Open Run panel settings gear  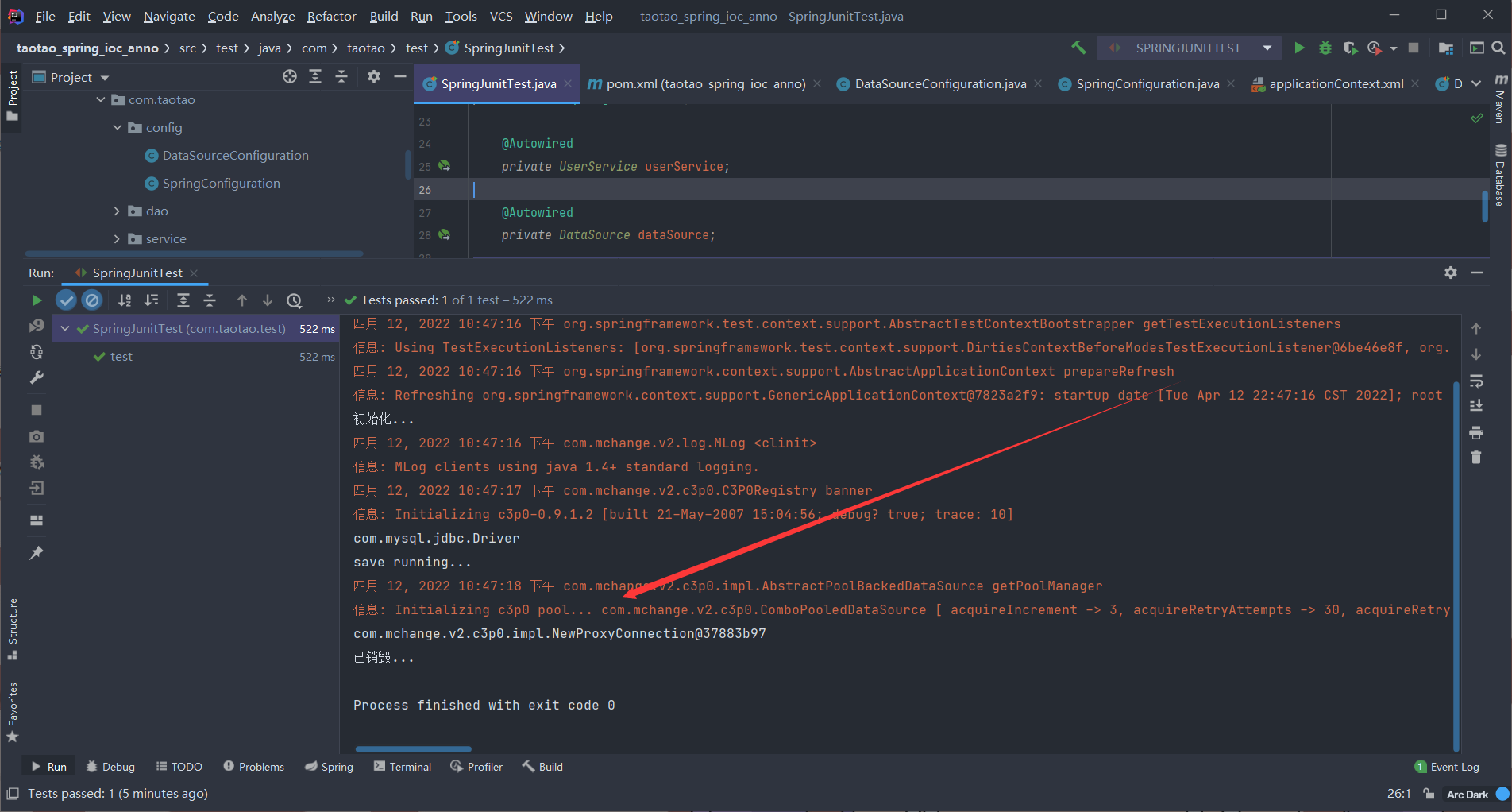(x=1451, y=273)
